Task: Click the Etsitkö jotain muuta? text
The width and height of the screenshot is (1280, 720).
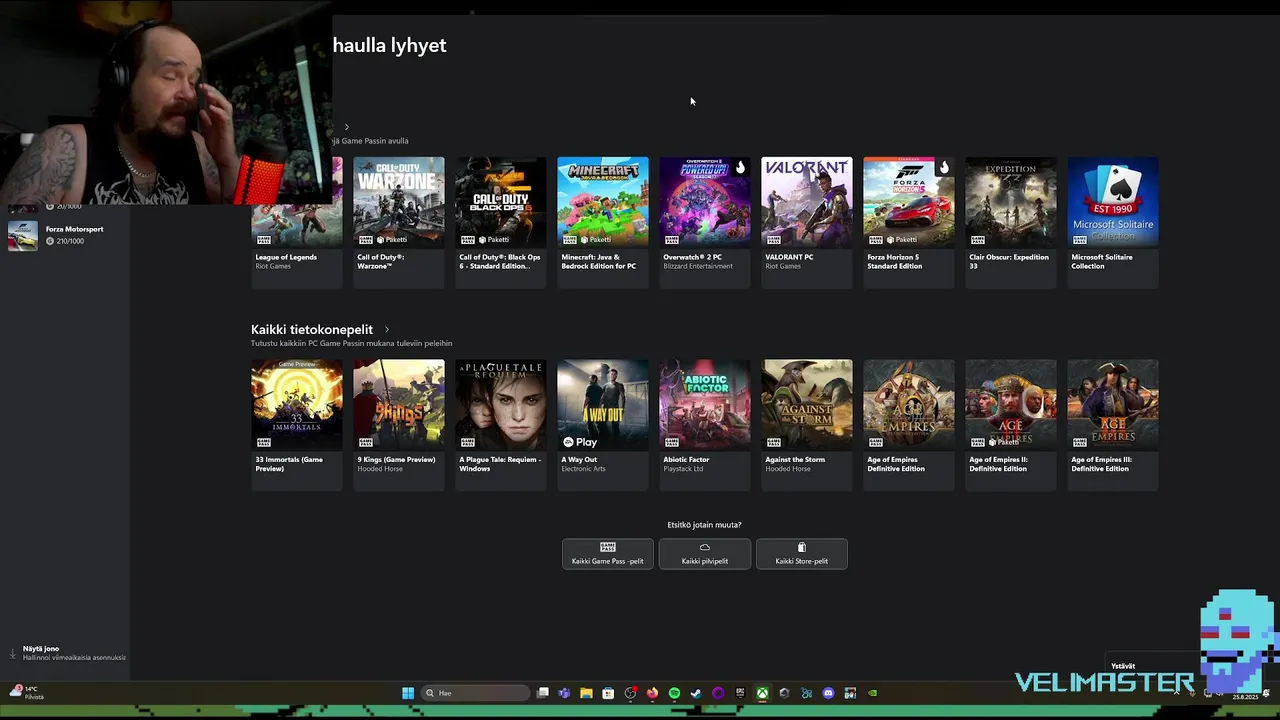Action: (704, 525)
